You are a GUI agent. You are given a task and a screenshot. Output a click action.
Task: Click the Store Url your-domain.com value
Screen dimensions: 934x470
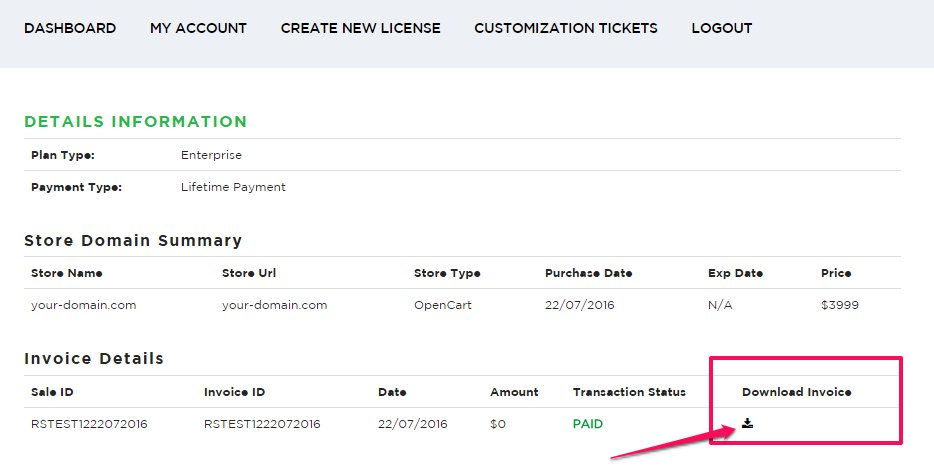pyautogui.click(x=275, y=305)
